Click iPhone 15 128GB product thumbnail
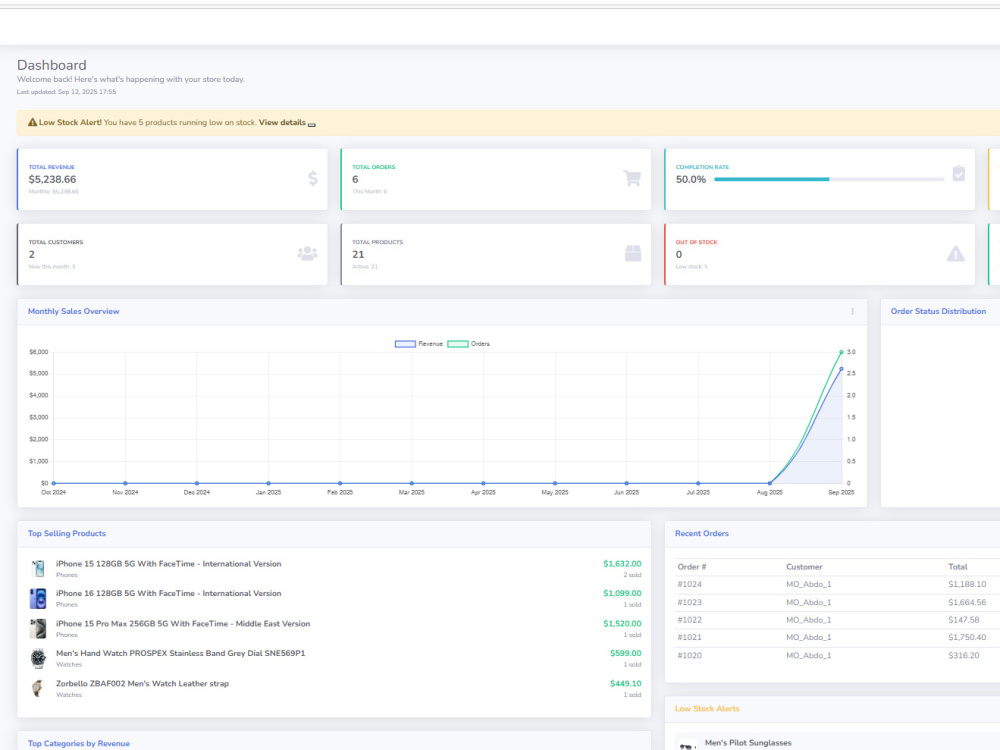The image size is (1000, 750). [38, 568]
